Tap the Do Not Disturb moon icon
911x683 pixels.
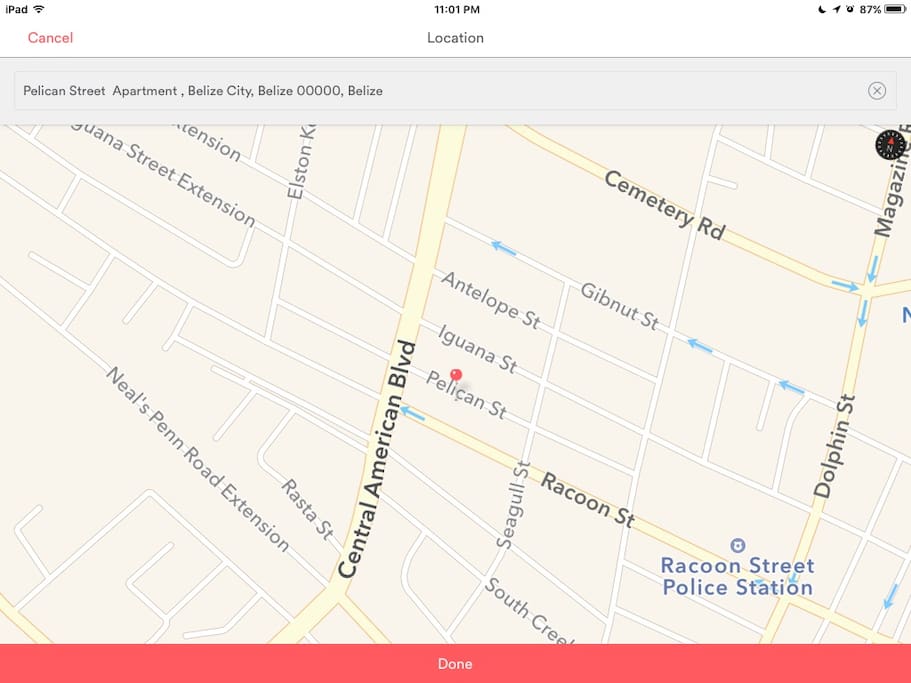[x=822, y=9]
